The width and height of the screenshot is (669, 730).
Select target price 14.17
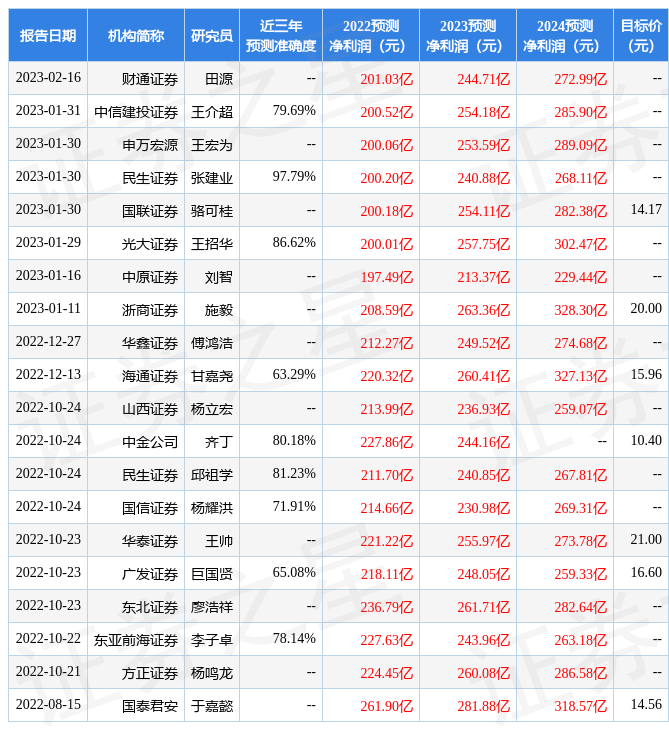click(646, 210)
